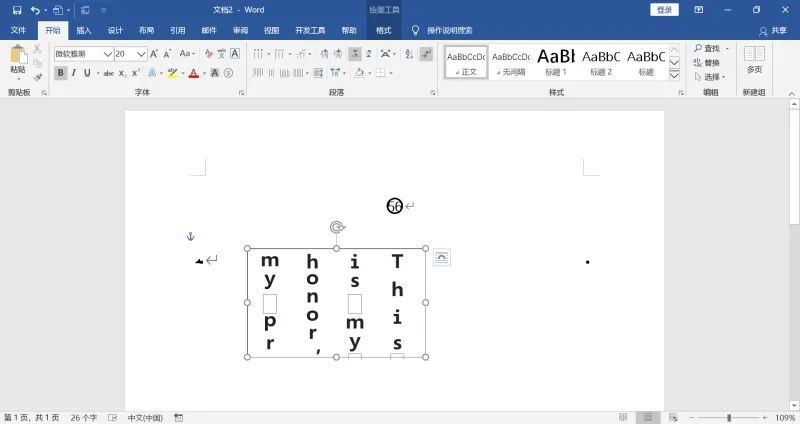This screenshot has height=424, width=800.
Task: Click the Enclose Characters circled icon
Action: (x=229, y=73)
